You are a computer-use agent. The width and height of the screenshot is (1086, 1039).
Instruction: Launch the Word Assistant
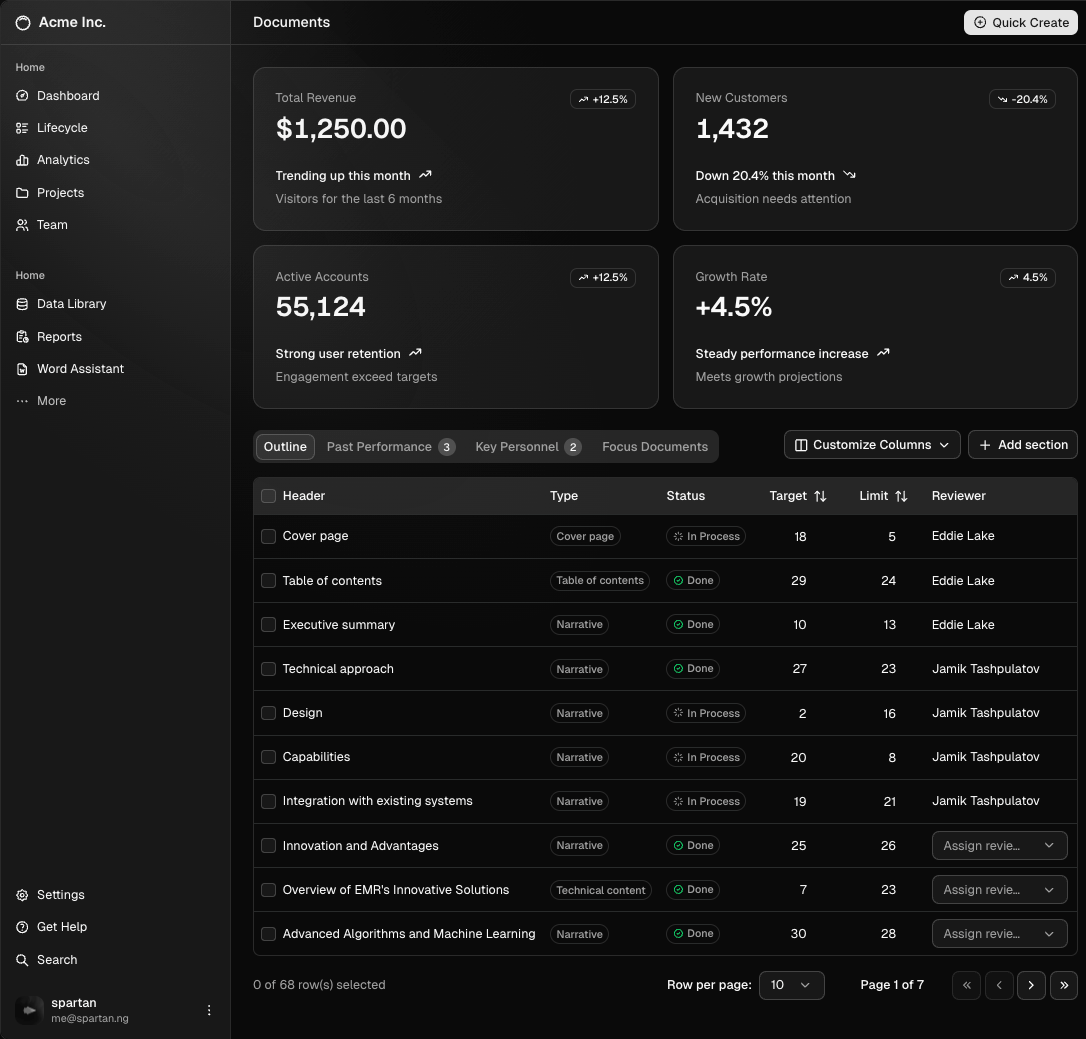point(79,368)
